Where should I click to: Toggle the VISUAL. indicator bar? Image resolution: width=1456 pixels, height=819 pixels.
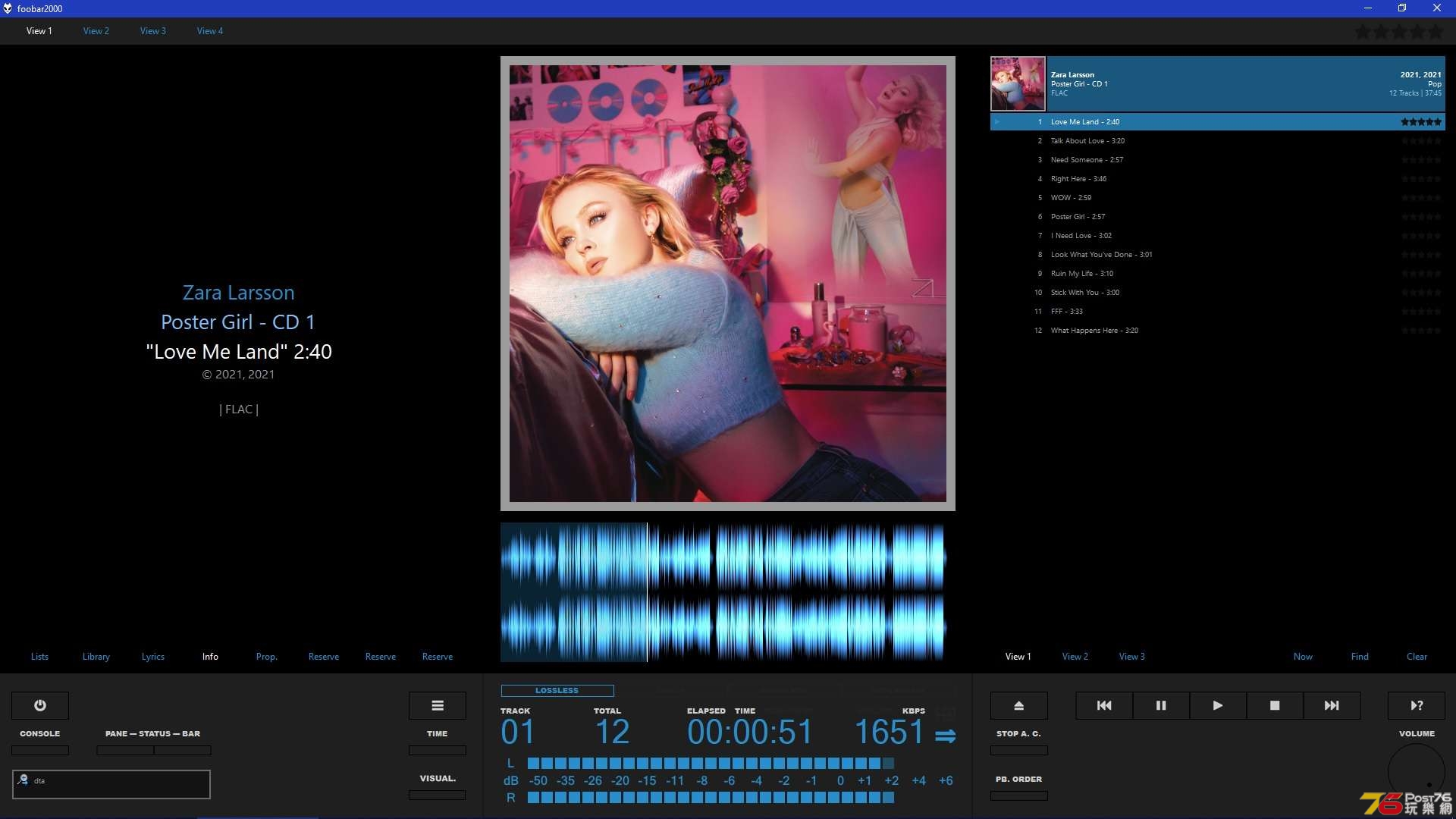pos(438,795)
